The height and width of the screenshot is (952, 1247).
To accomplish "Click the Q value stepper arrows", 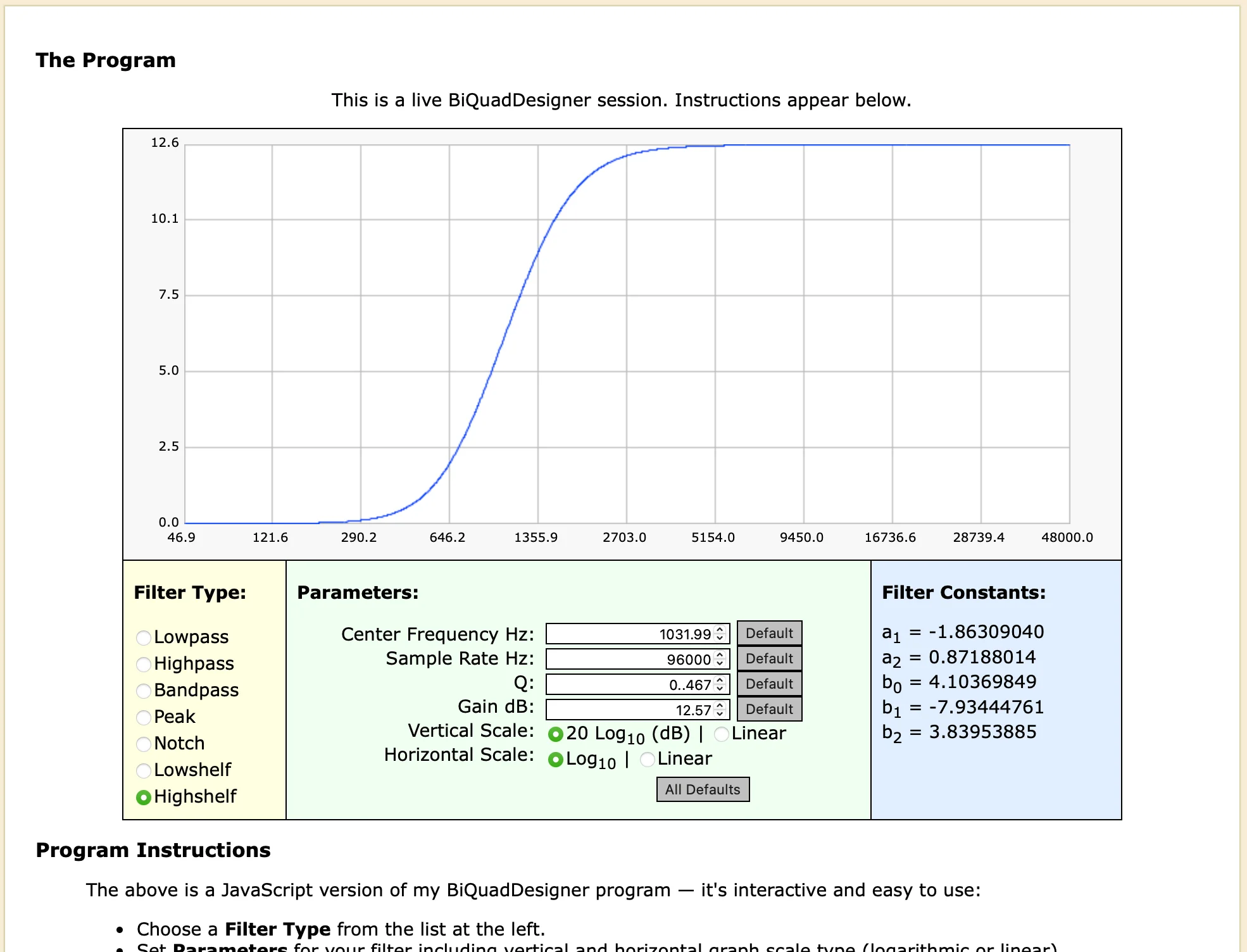I will click(720, 684).
